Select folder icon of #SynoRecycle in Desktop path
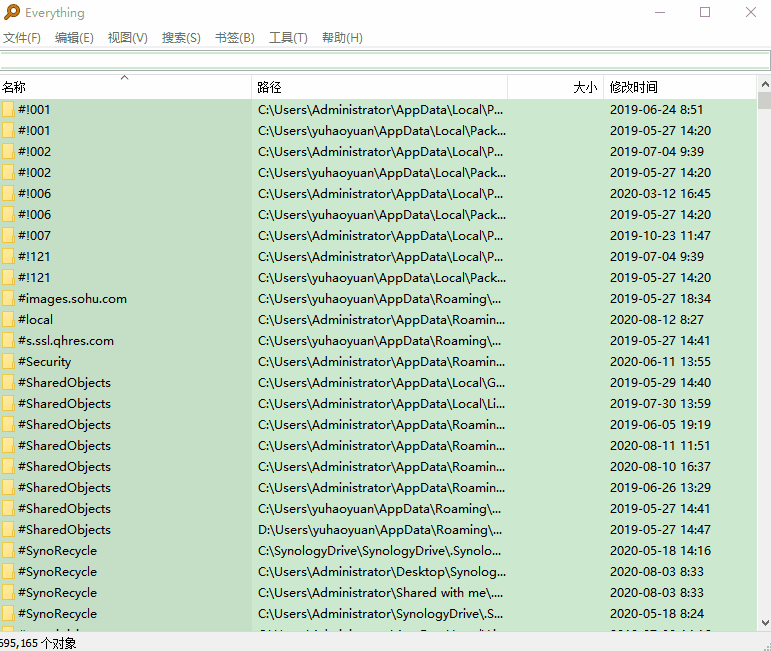The width and height of the screenshot is (771, 651). pos(8,572)
